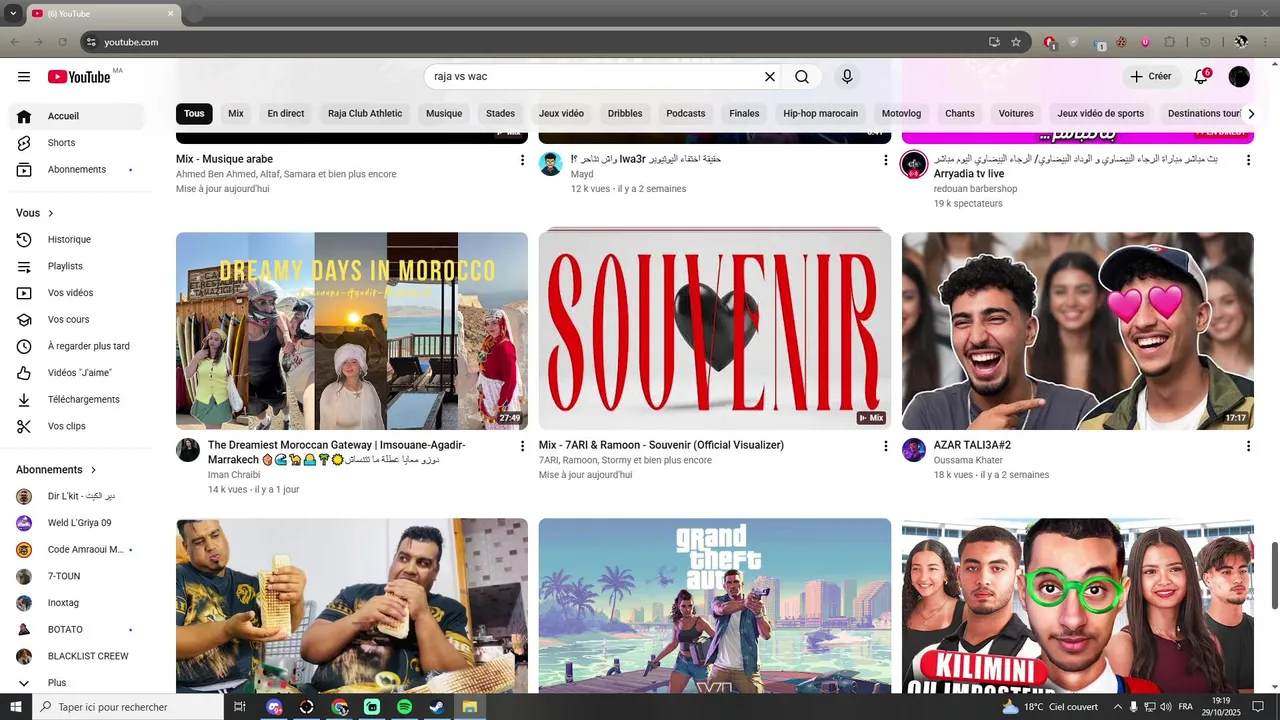Expand Plus to show more subscriptions

(x=76, y=683)
